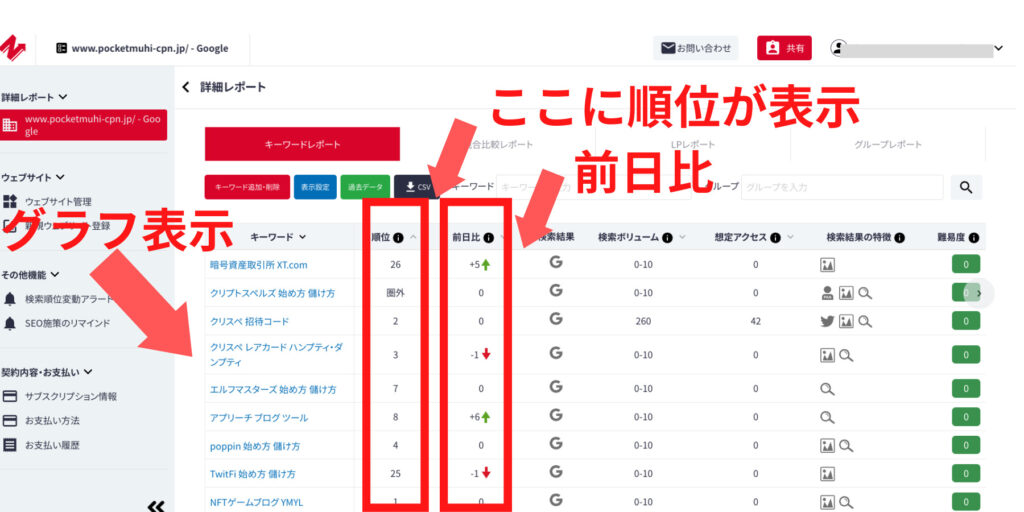Switch to the グループレポート tab
1024x512 pixels.
pyautogui.click(x=888, y=144)
